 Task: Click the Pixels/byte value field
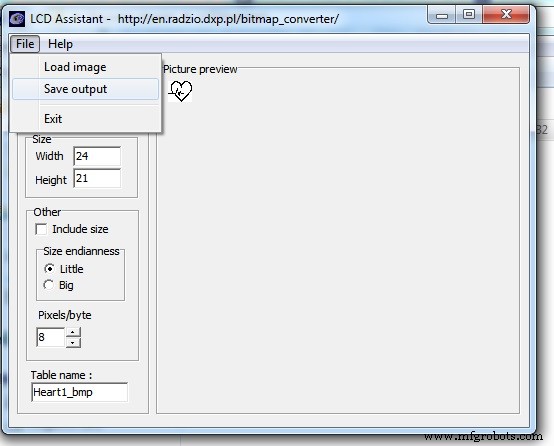pyautogui.click(x=51, y=337)
